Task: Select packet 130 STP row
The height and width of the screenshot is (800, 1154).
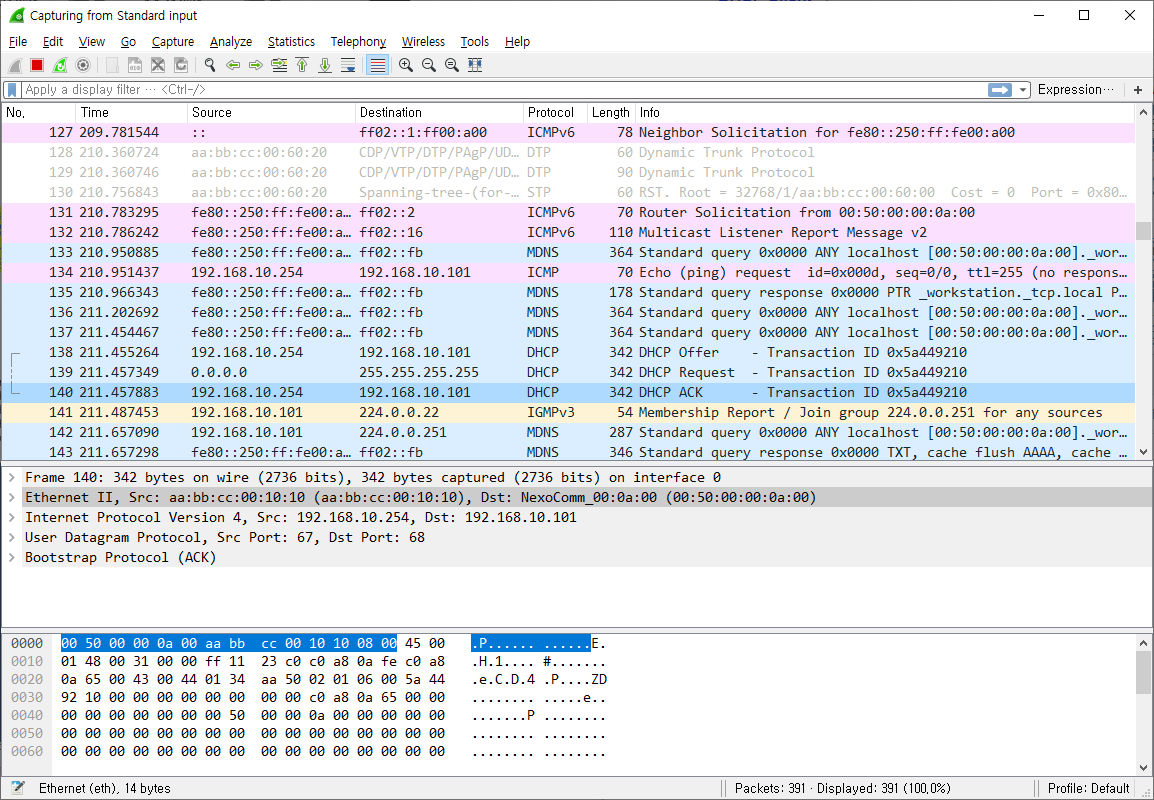Action: (x=569, y=192)
